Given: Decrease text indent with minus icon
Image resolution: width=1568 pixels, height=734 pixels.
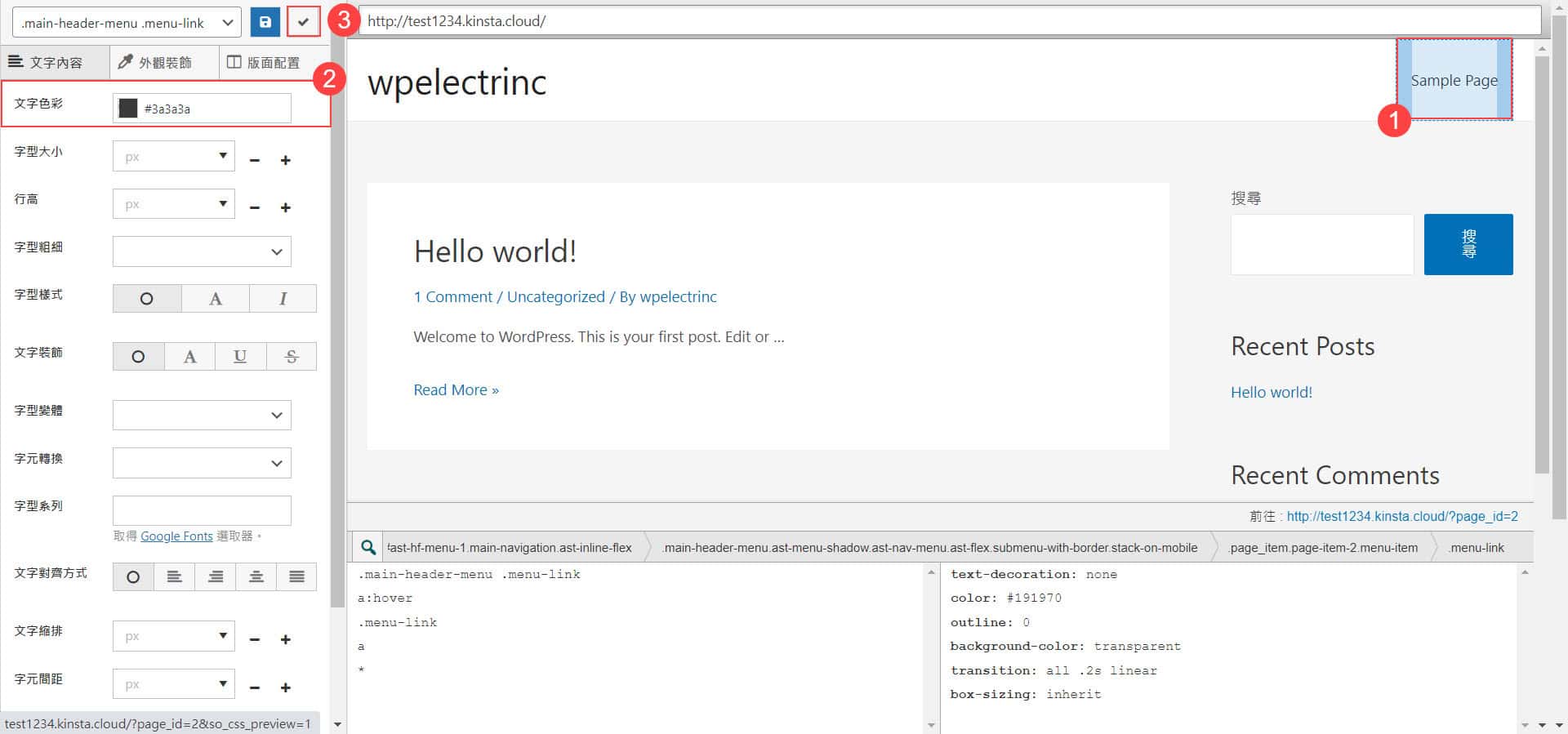Looking at the screenshot, I should [255, 639].
